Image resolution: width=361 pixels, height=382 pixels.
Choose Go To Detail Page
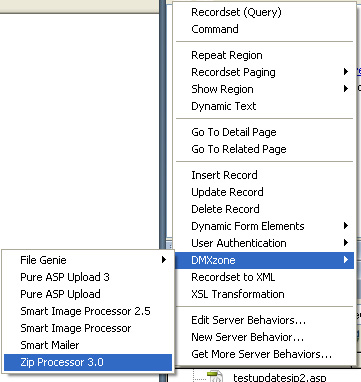(264, 132)
